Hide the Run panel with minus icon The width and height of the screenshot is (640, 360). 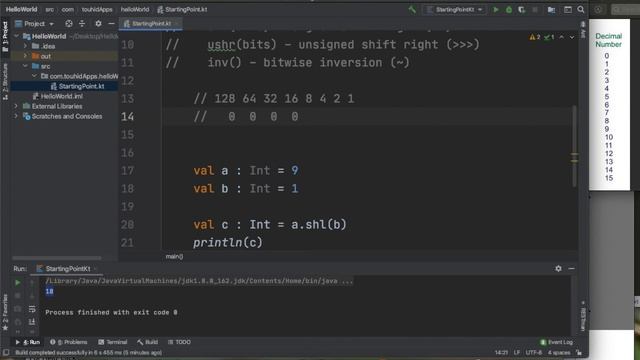[x=571, y=269]
